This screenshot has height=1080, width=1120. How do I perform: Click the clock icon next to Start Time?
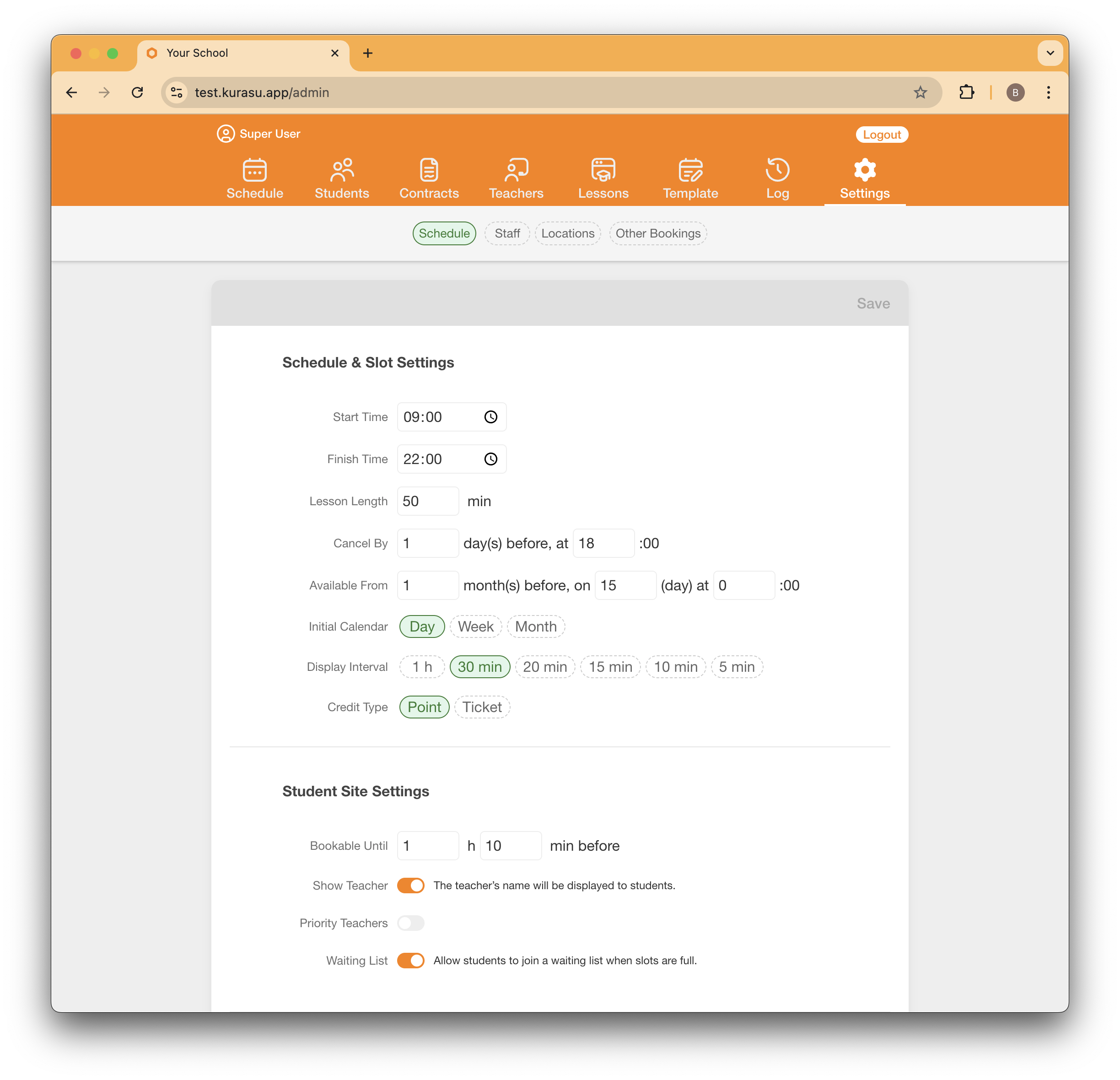(490, 416)
